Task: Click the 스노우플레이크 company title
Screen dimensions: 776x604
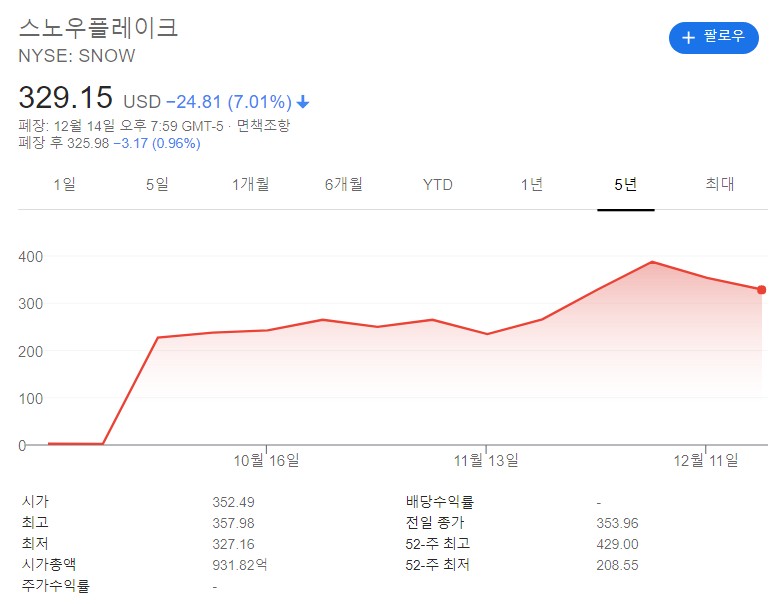Action: (x=98, y=28)
